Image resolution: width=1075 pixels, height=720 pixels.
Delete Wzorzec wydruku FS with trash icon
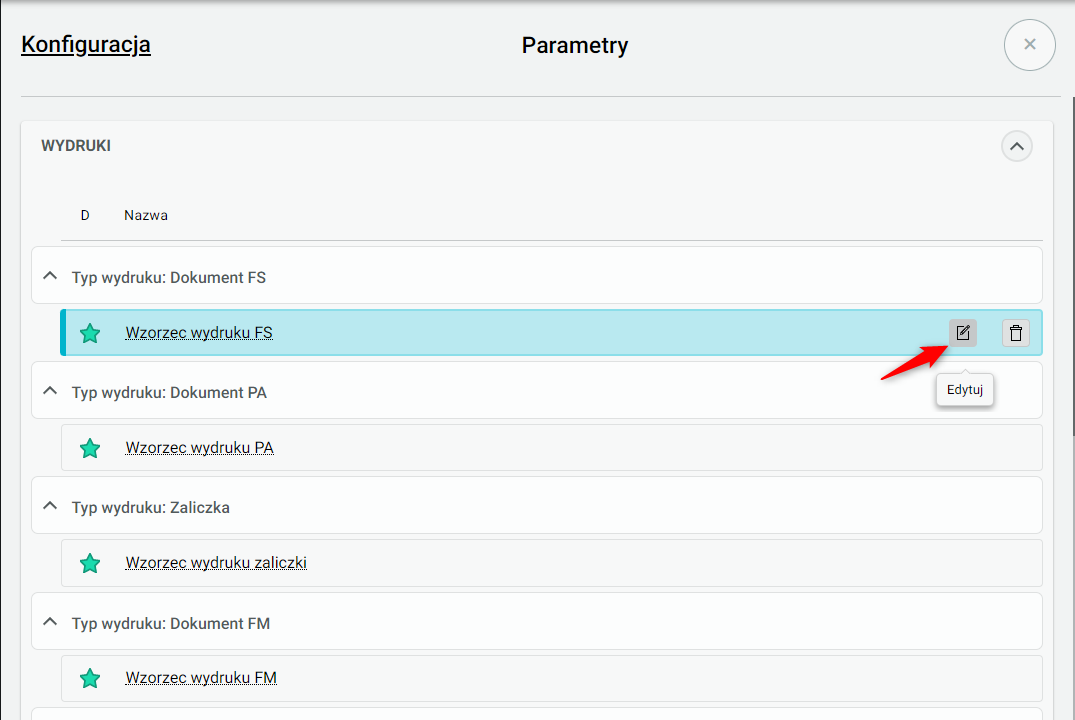(x=1016, y=333)
